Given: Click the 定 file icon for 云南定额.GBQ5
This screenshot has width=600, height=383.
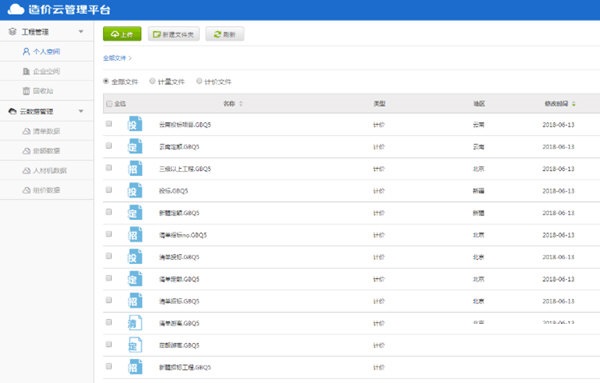Looking at the screenshot, I should [x=135, y=146].
